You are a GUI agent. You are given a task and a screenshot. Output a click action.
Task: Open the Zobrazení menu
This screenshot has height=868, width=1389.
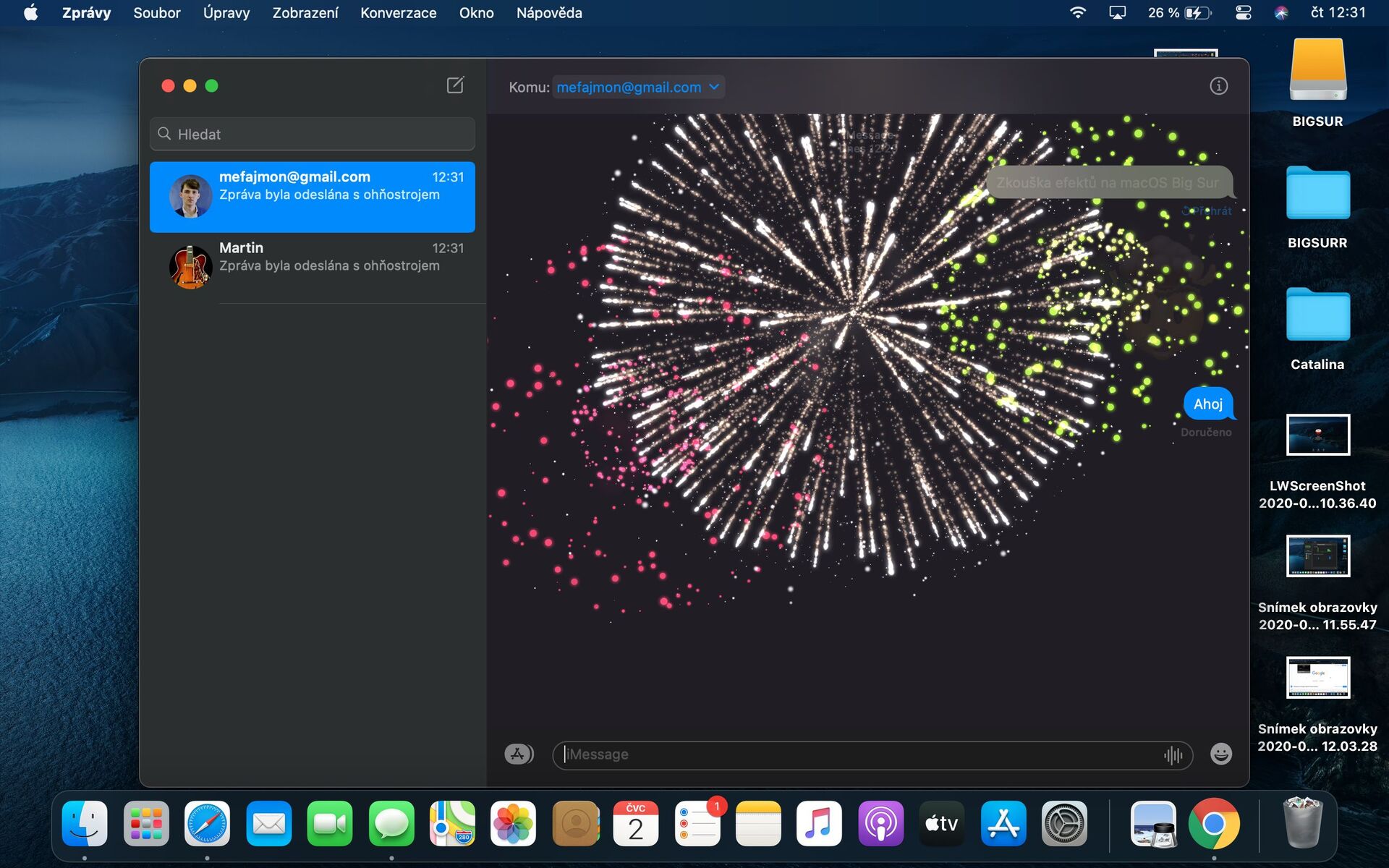point(305,12)
